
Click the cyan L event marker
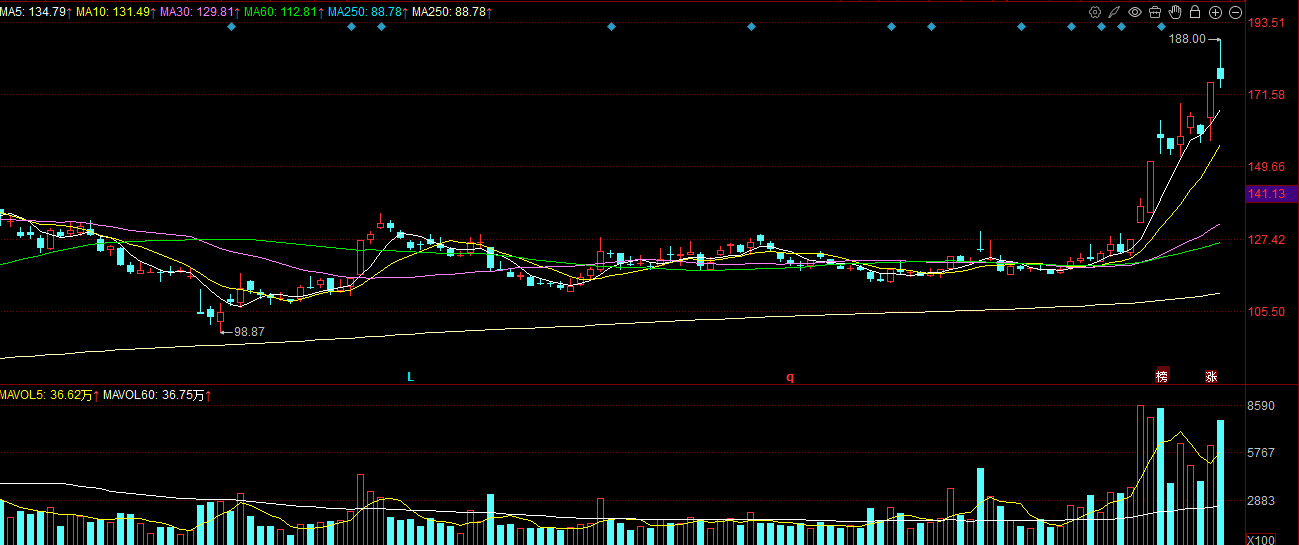410,377
